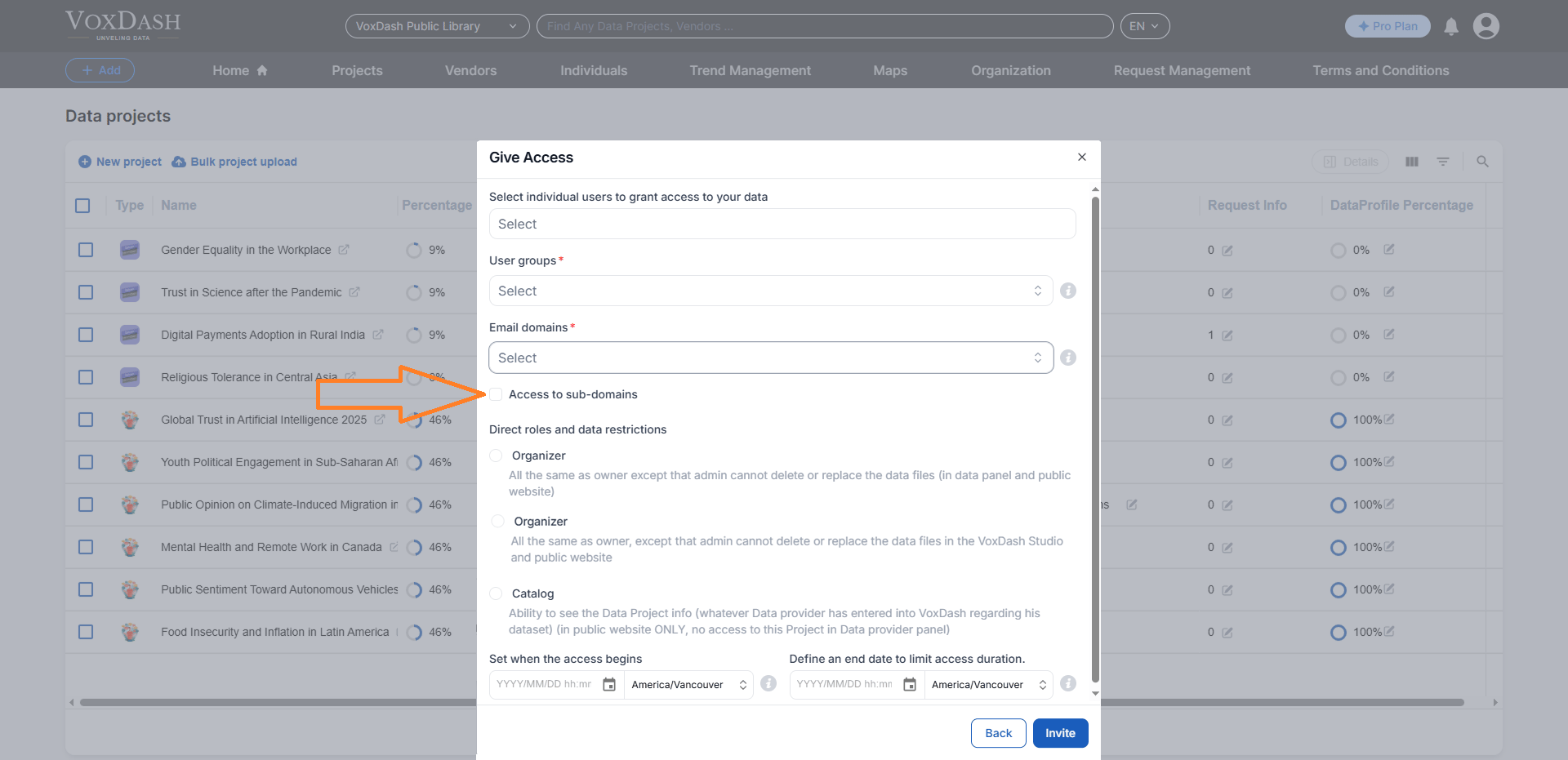Change the start date America/Vancouver timezone
The image size is (1568, 760).
tap(688, 685)
